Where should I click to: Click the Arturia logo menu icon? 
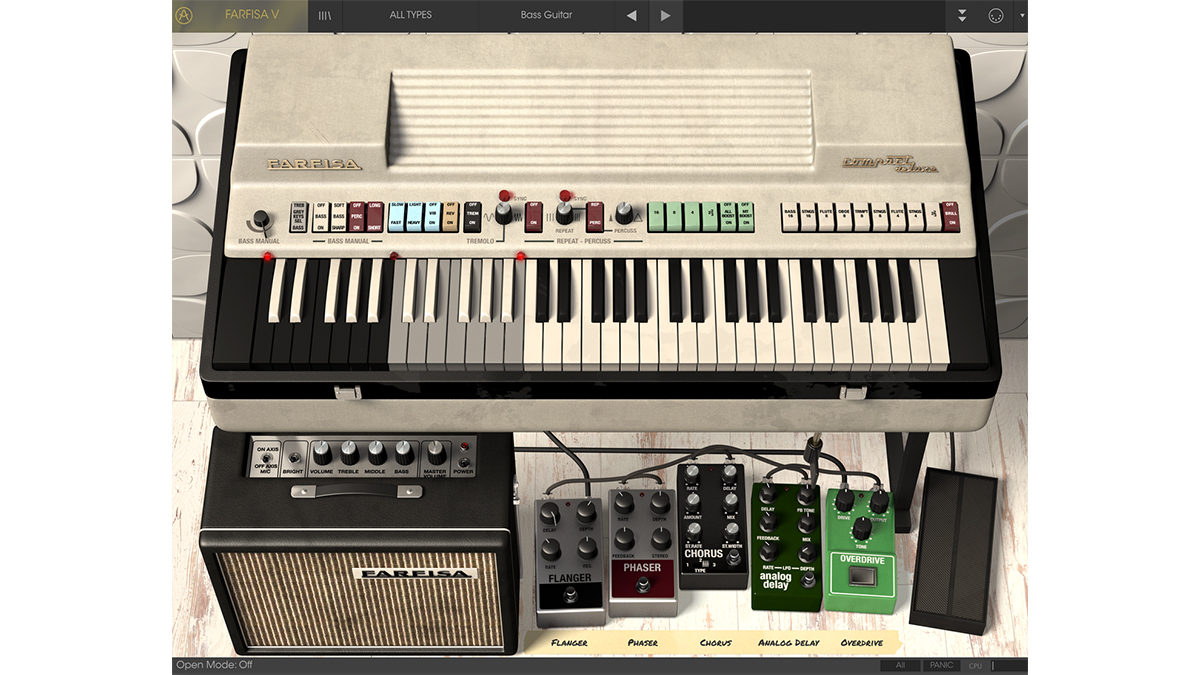[185, 15]
